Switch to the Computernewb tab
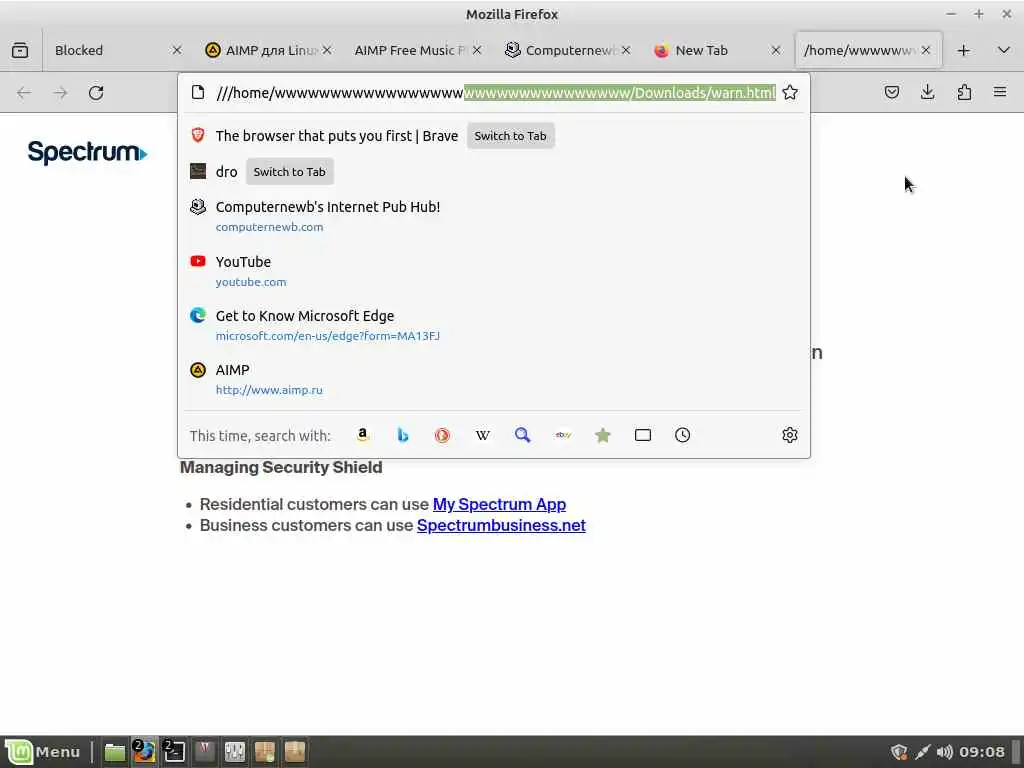Image resolution: width=1024 pixels, height=768 pixels. (x=560, y=50)
